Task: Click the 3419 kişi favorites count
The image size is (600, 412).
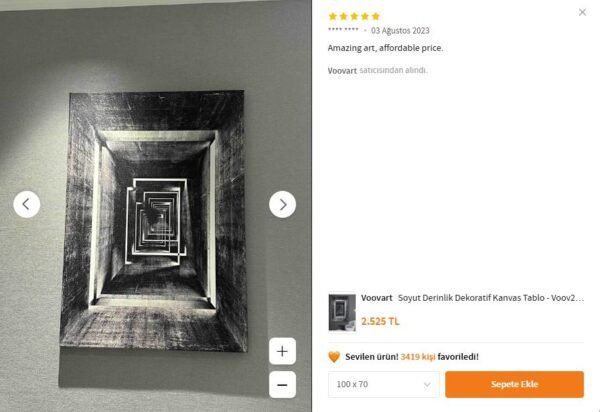Action: [x=417, y=357]
